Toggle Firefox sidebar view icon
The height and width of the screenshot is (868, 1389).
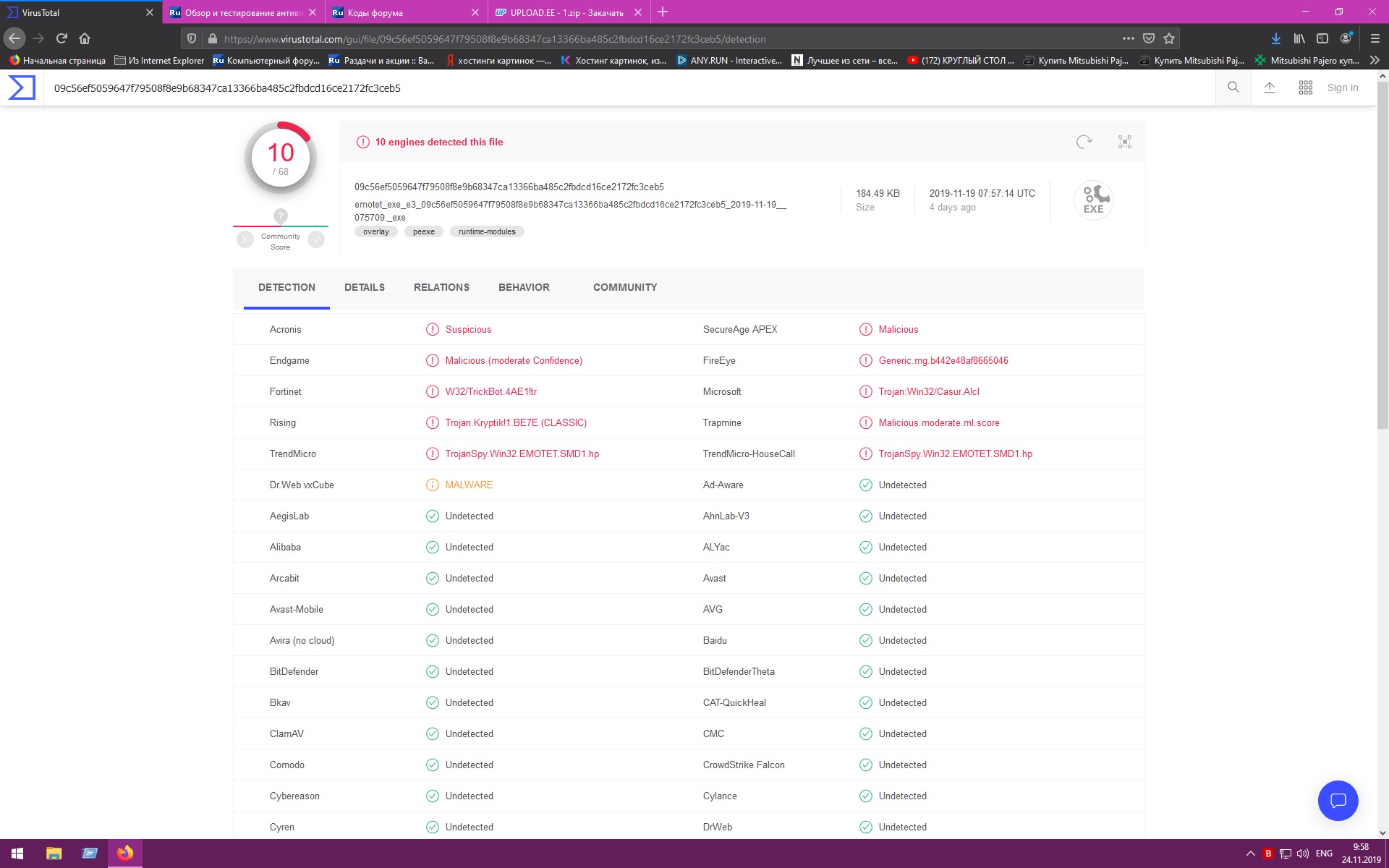1322,38
